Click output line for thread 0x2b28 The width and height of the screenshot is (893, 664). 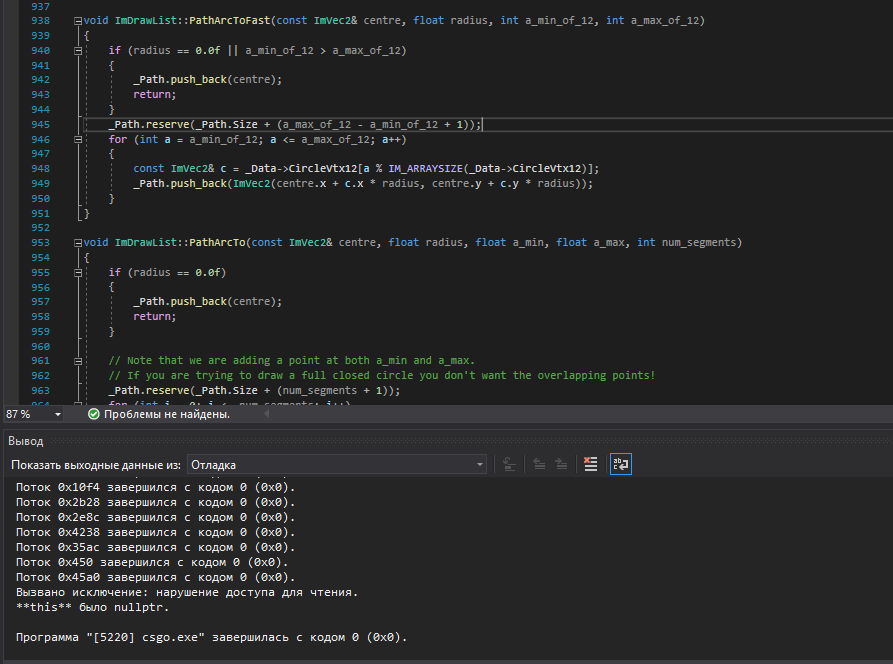coord(156,502)
